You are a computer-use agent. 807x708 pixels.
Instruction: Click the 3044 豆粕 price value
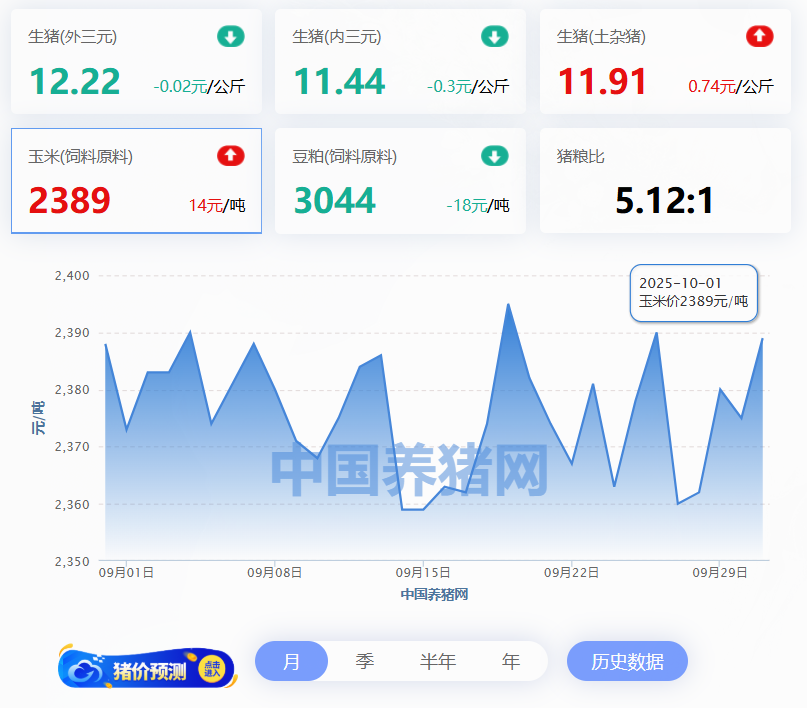[334, 201]
